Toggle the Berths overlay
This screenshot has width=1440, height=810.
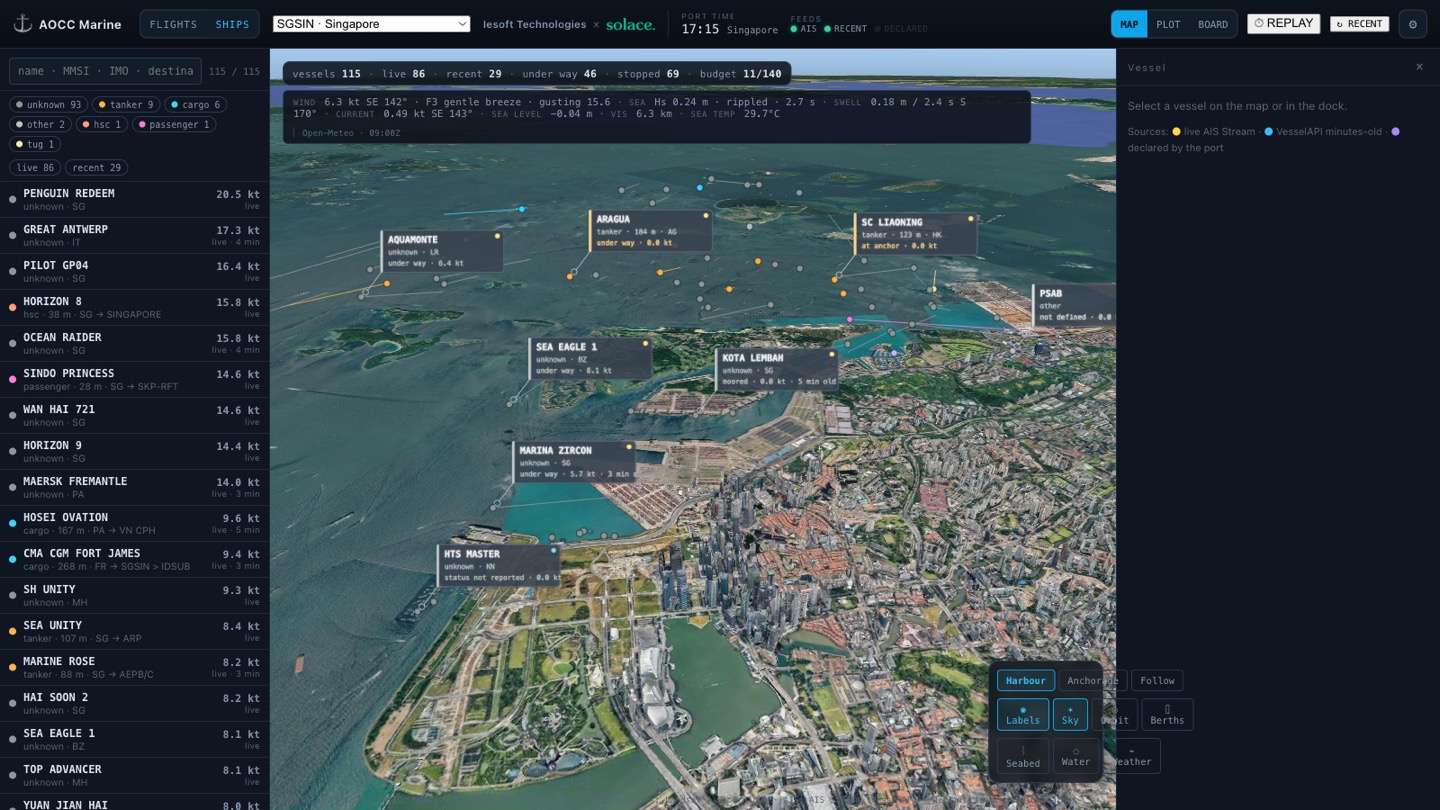[x=1167, y=714]
